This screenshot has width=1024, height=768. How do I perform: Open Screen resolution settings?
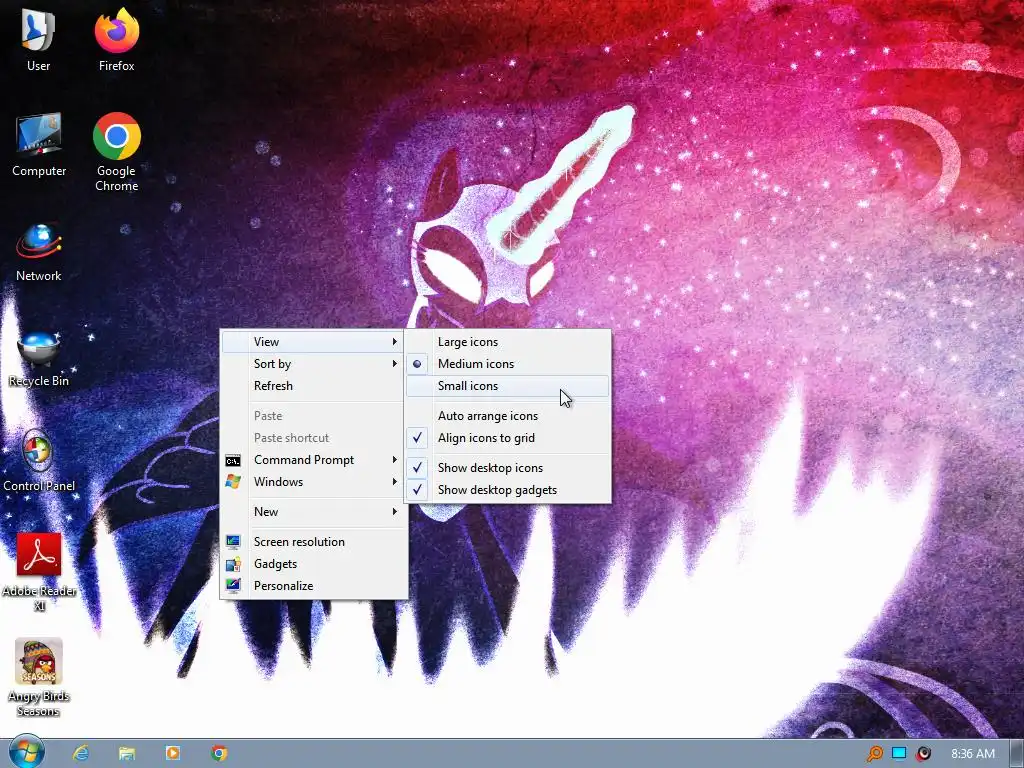(313, 541)
